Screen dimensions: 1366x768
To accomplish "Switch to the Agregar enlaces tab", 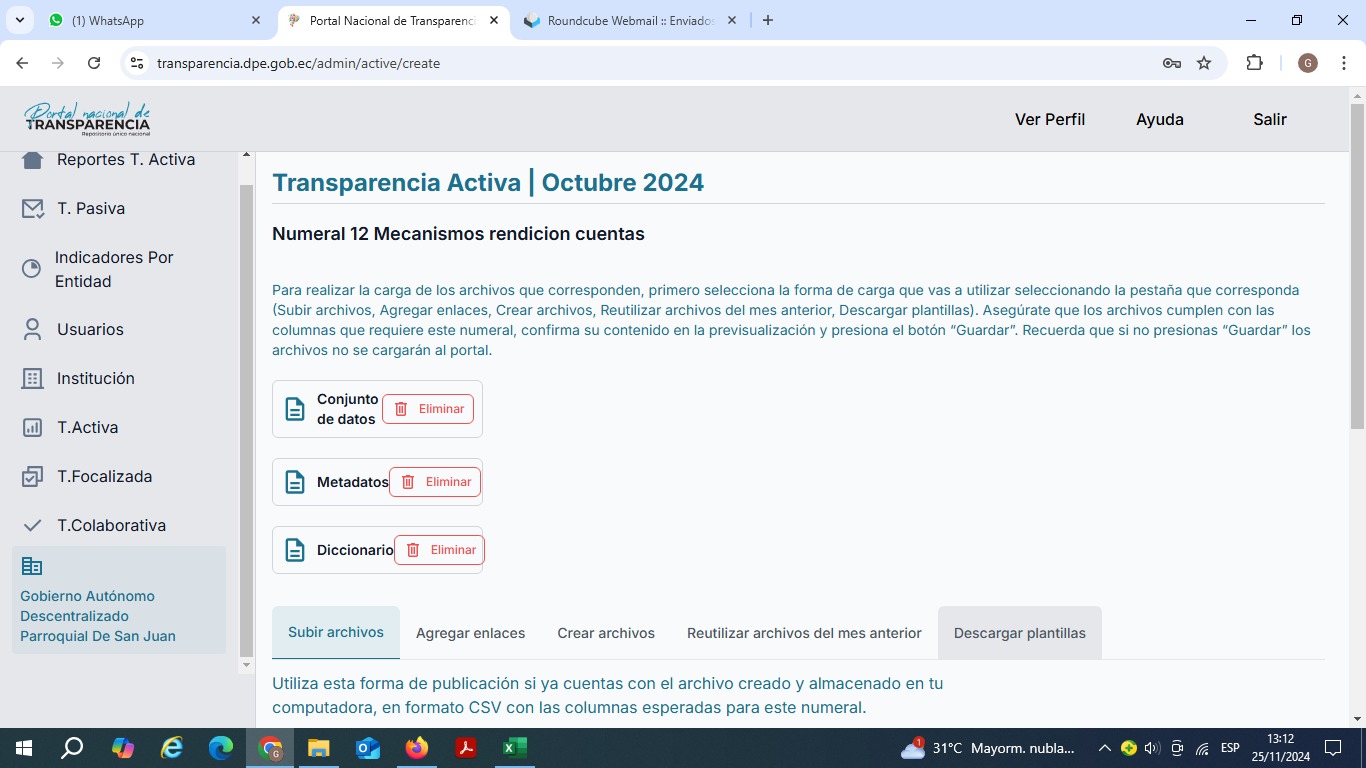I will click(470, 633).
